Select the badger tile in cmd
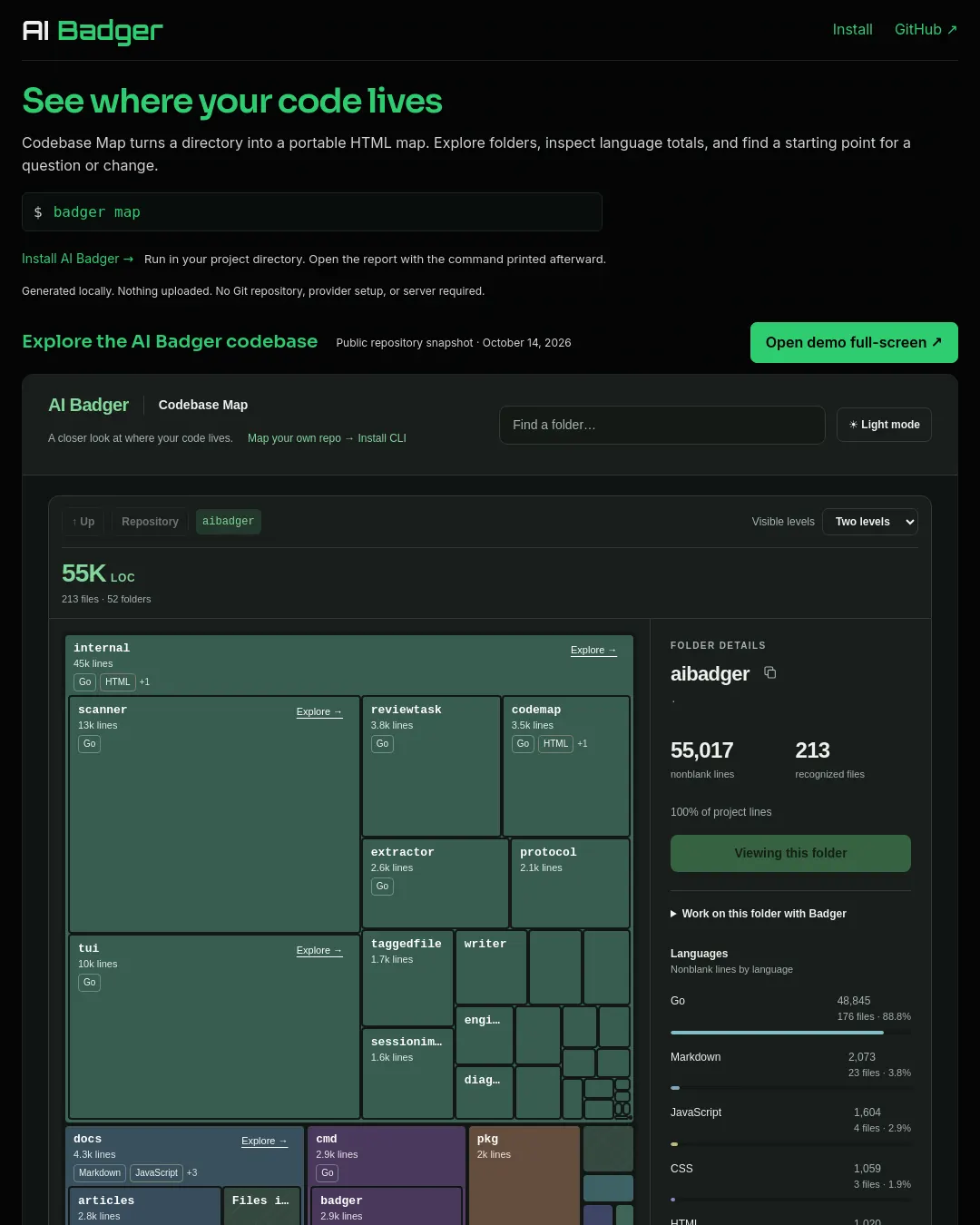Screen dimensions: 980x1225 click(x=387, y=1207)
